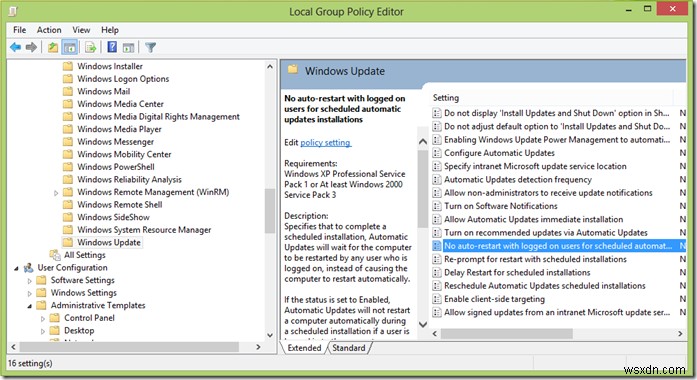Select Windows Update in the tree

click(109, 242)
